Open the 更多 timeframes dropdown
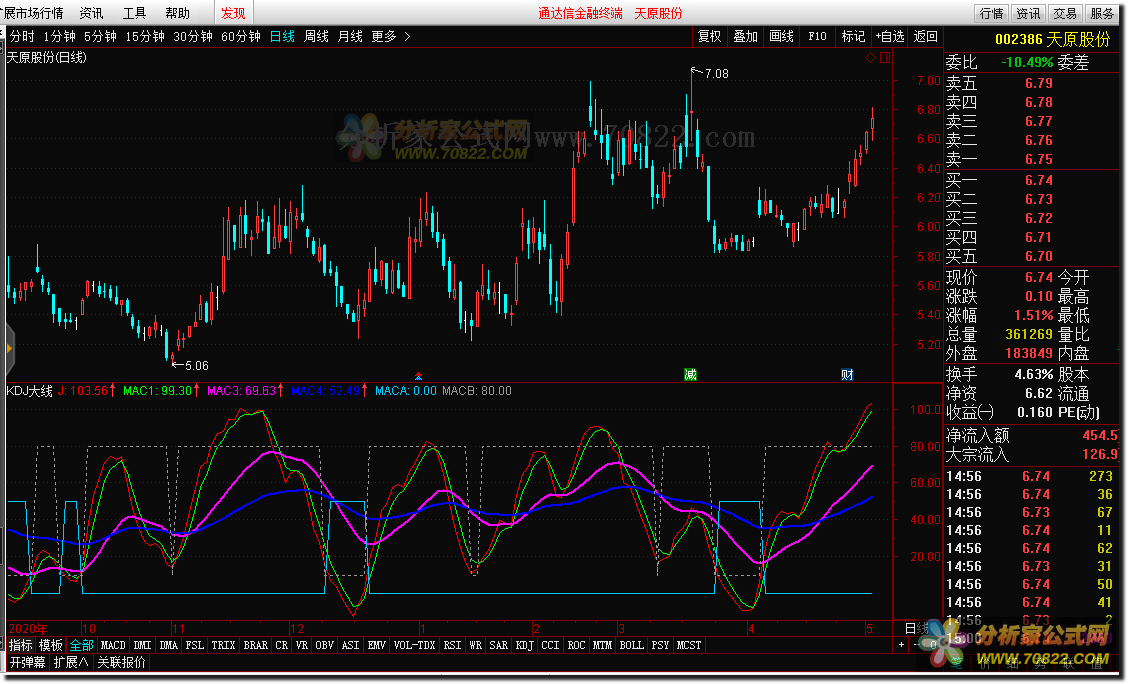 [x=391, y=36]
